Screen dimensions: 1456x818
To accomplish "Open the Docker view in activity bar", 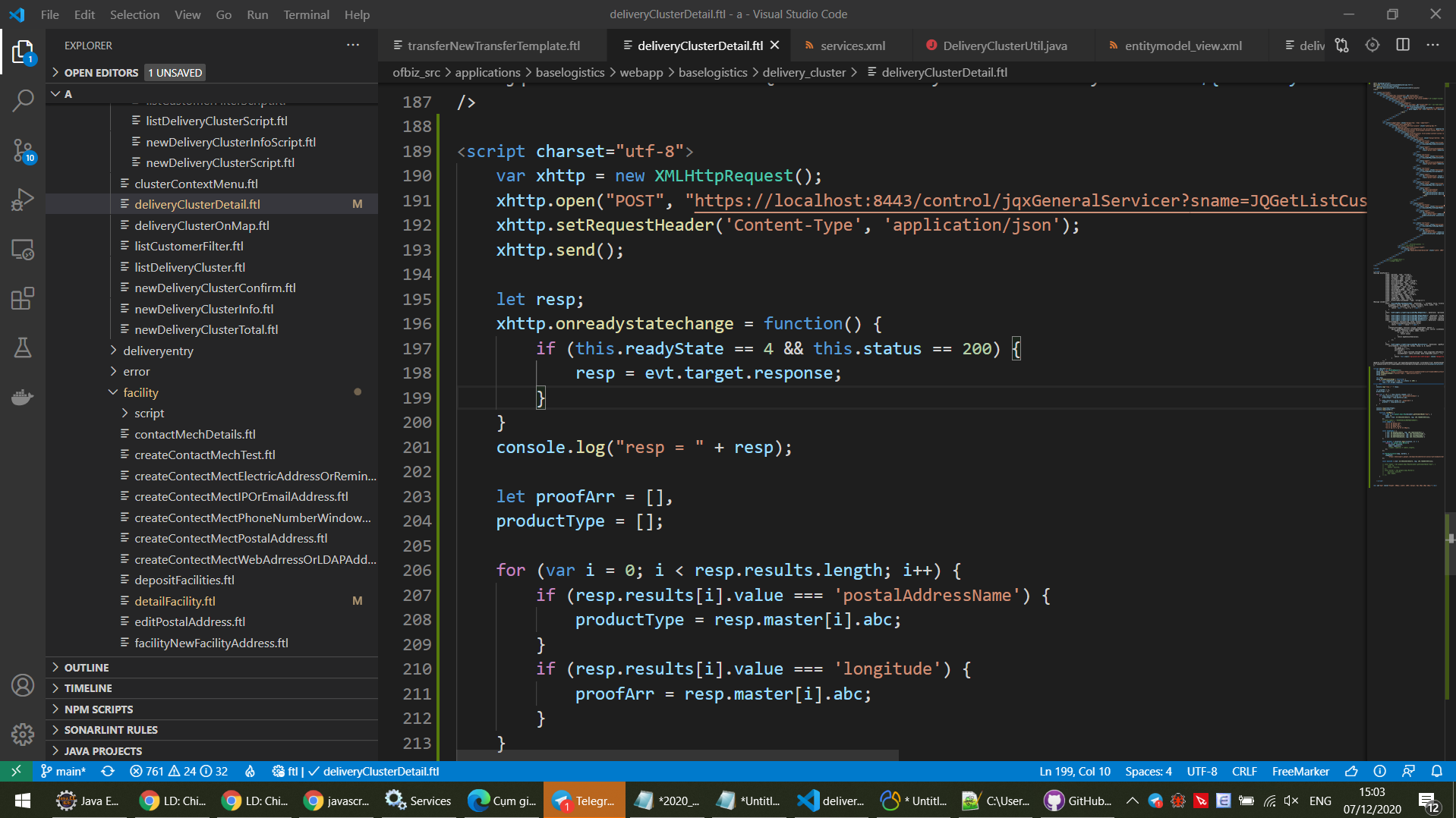I will tap(23, 397).
